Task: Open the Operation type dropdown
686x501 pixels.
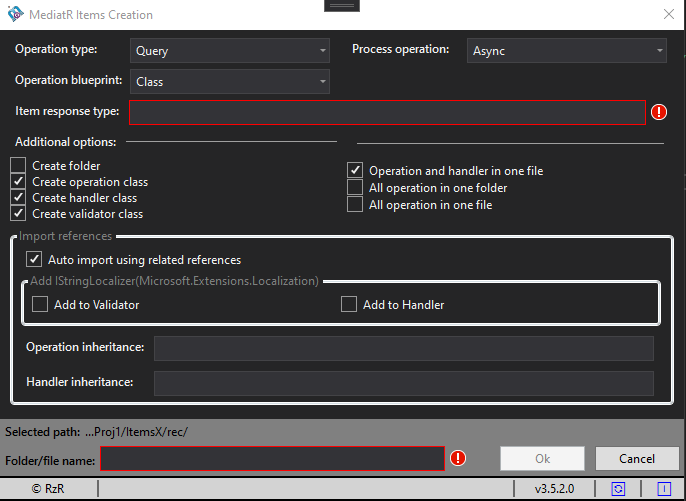Action: (230, 50)
